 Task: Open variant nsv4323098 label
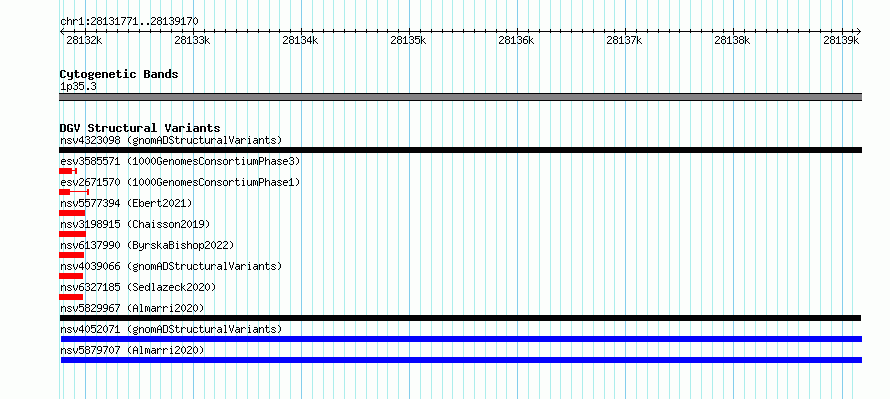171,140
